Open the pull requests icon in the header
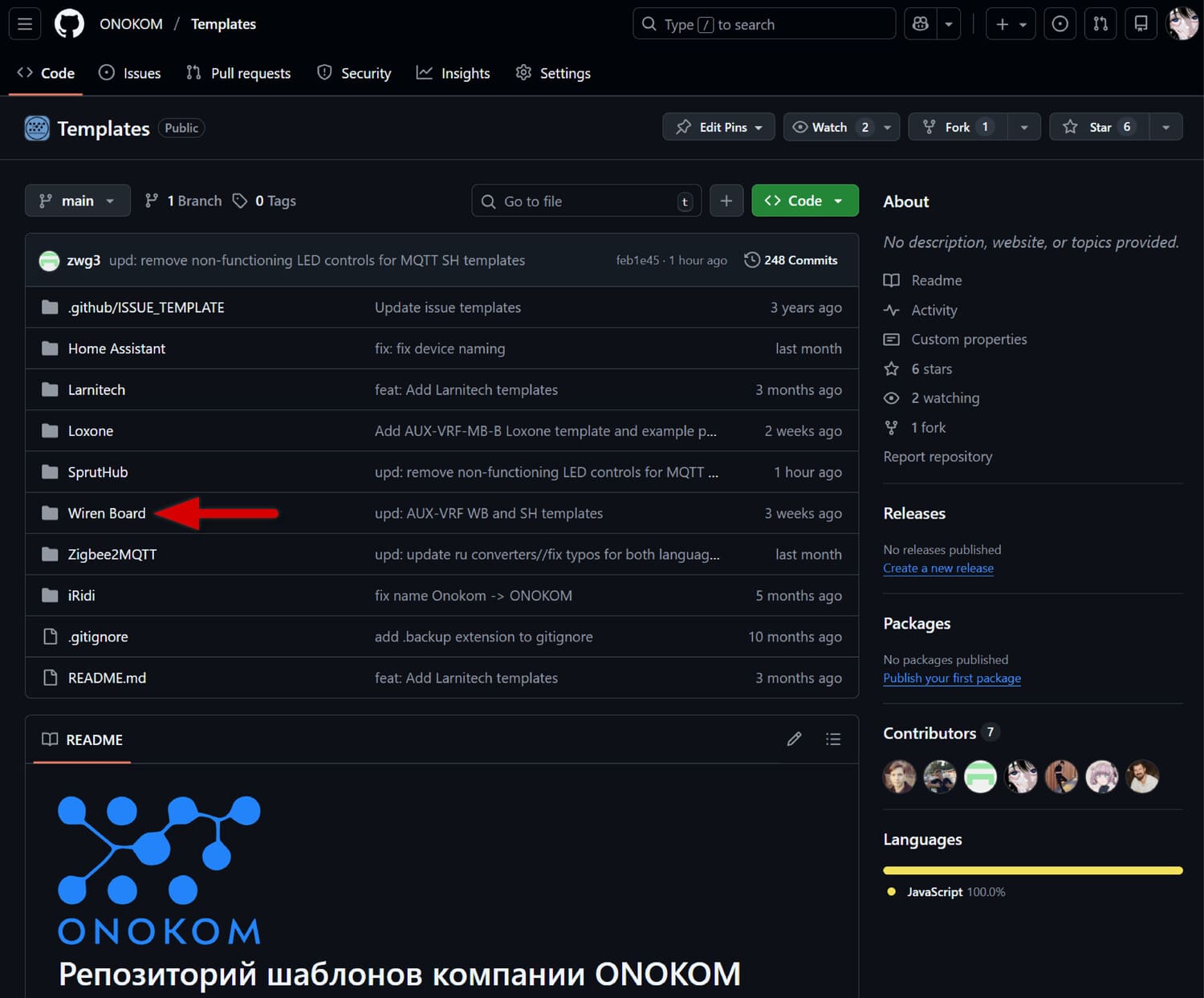The height and width of the screenshot is (998, 1204). 1100,23
